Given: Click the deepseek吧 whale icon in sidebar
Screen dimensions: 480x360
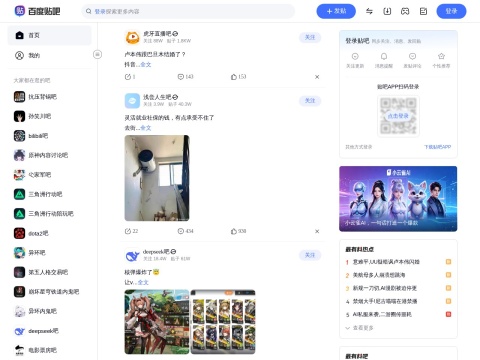Looking at the screenshot, I should (19, 331).
